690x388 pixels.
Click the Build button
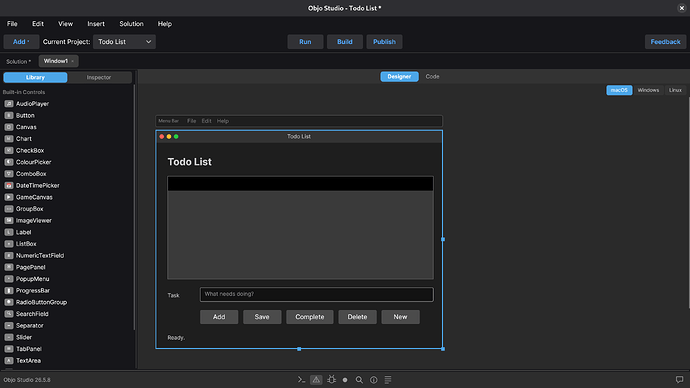click(x=345, y=42)
